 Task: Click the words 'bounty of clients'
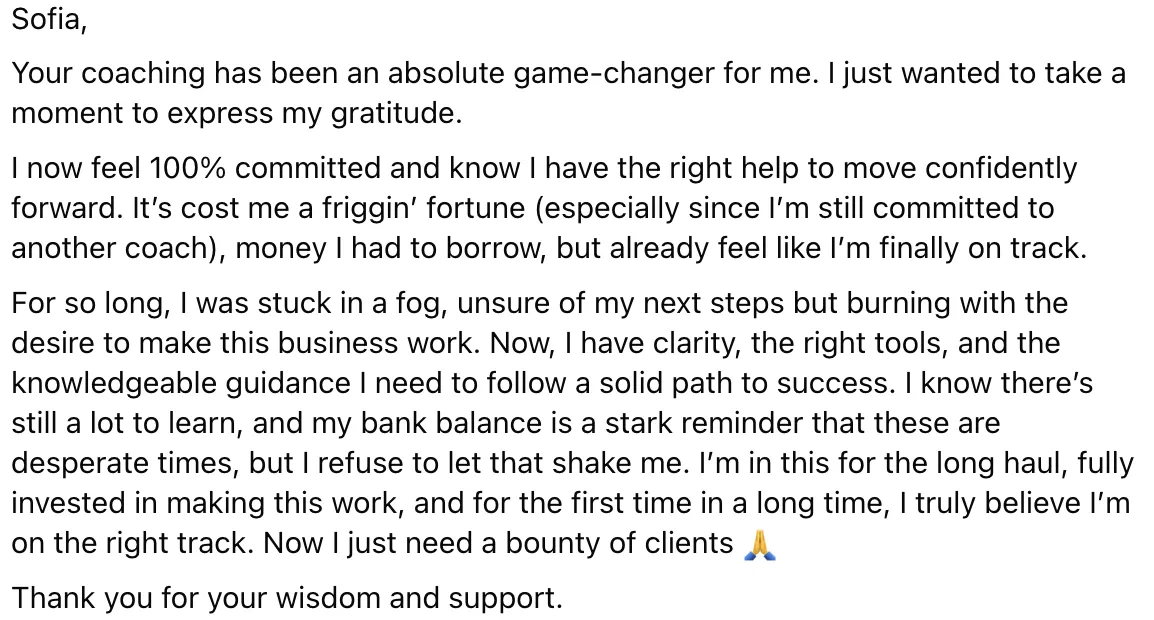click(619, 543)
